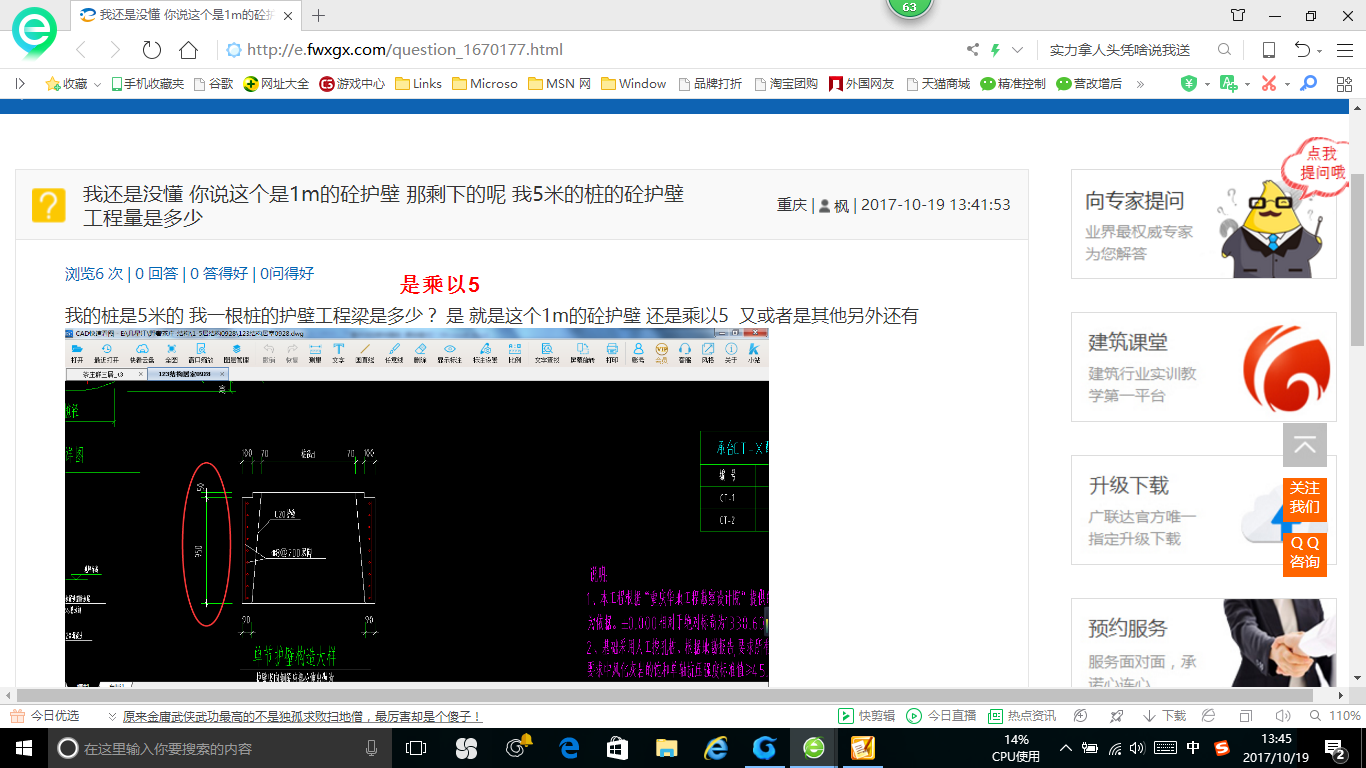This screenshot has height=768, width=1366.
Task: Click the Windows taskbar search box
Action: tap(219, 748)
